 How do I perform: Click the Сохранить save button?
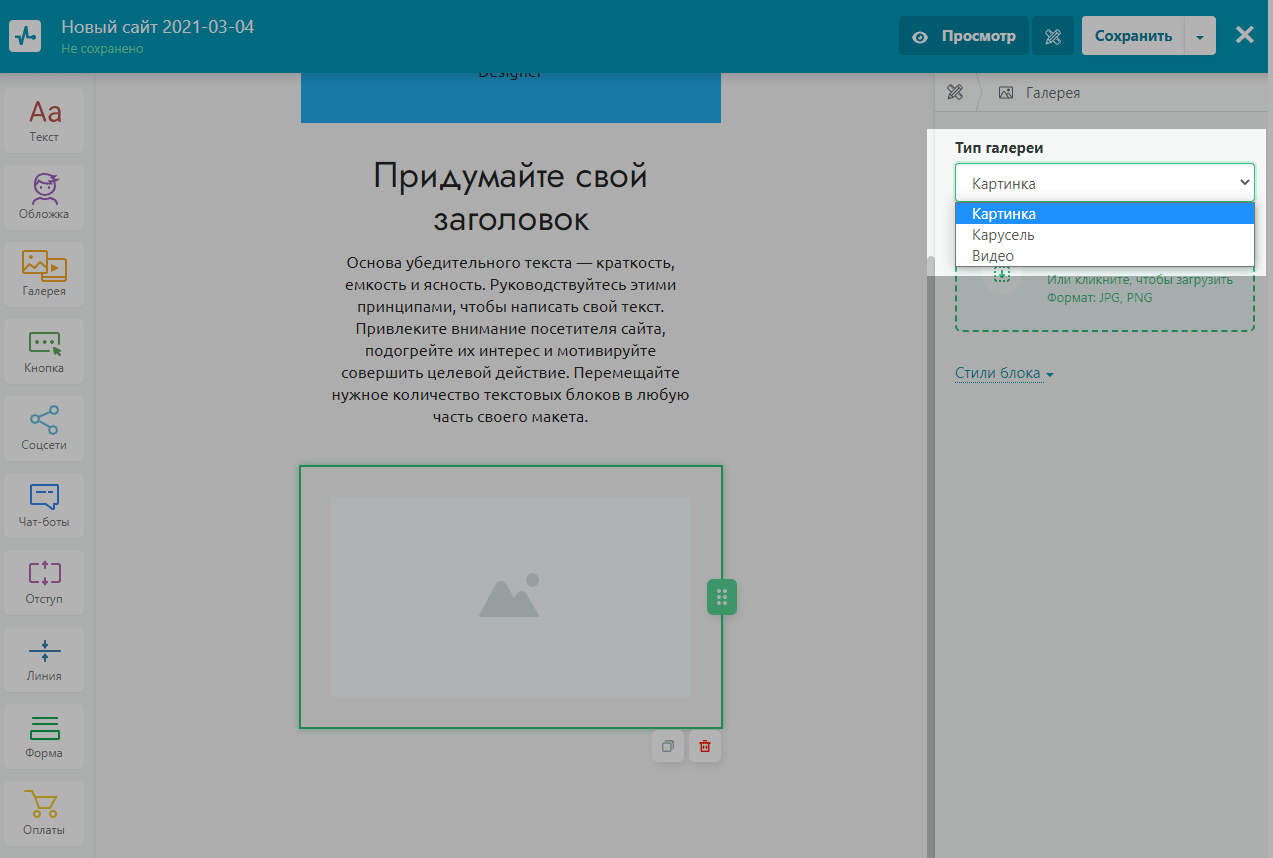(1133, 36)
